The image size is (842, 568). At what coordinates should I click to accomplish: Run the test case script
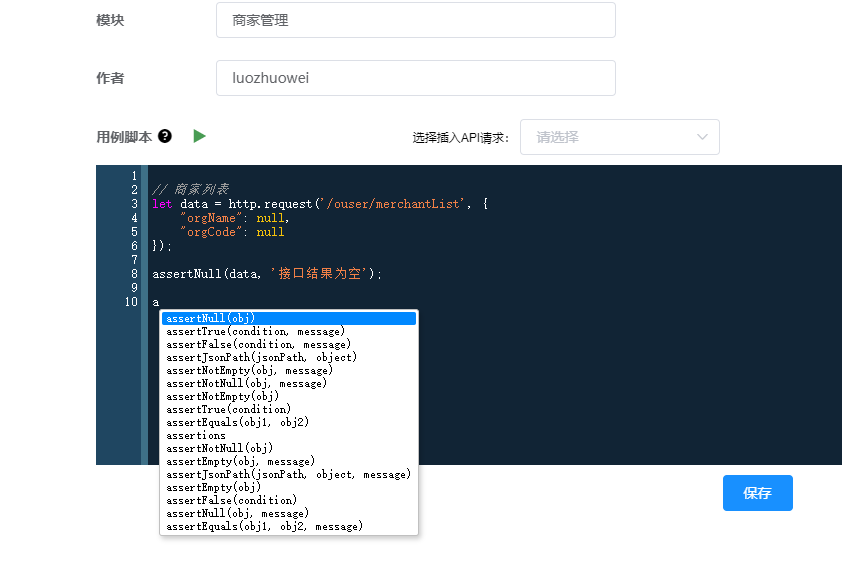click(x=199, y=136)
